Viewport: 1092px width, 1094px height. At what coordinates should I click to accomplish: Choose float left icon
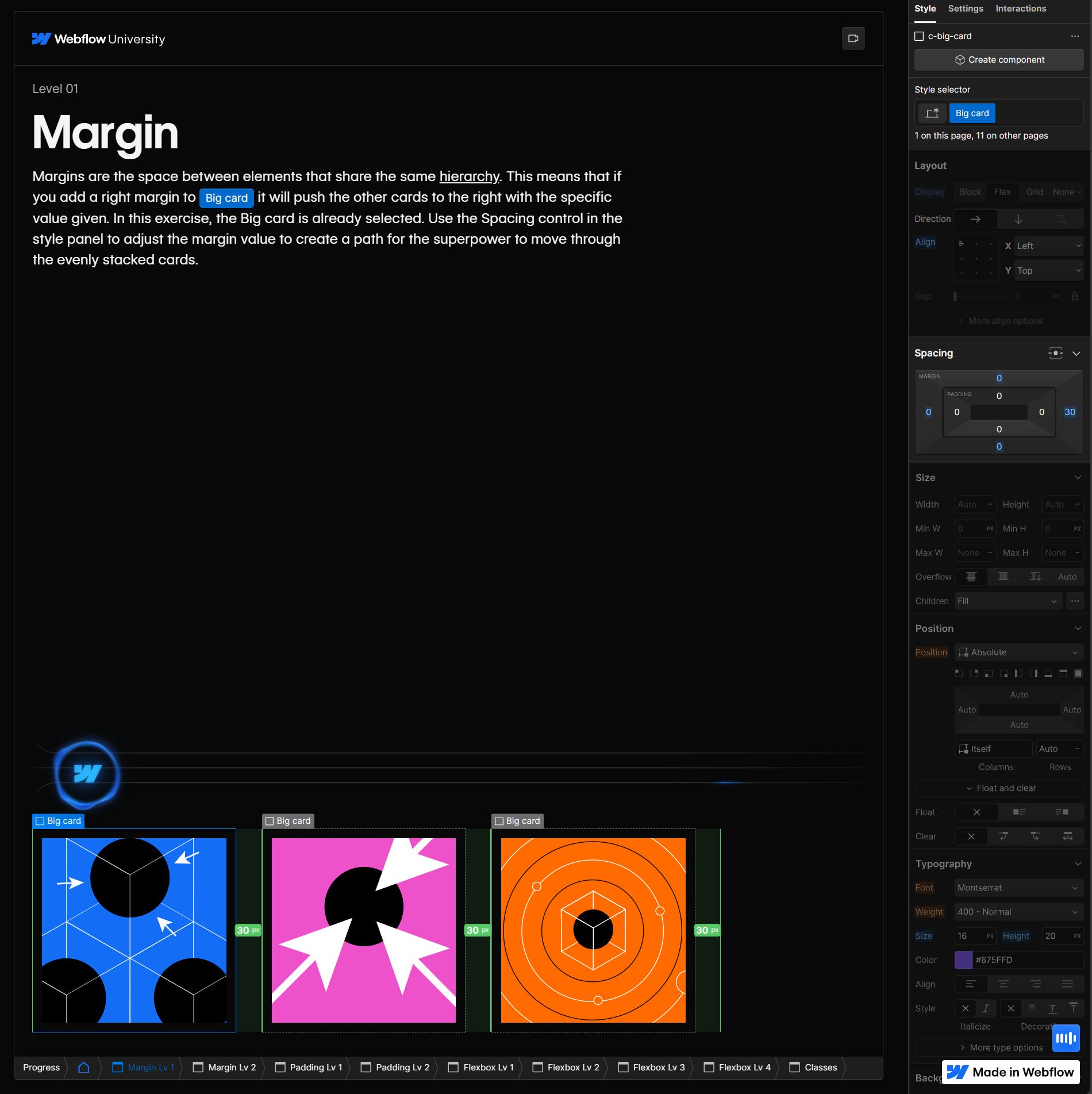(1019, 812)
